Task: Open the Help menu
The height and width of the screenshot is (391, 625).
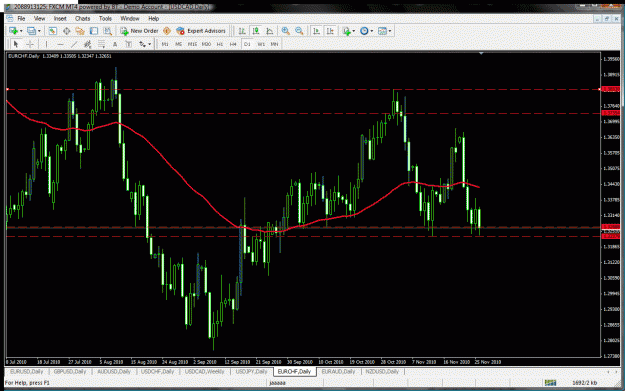Action: click(153, 18)
